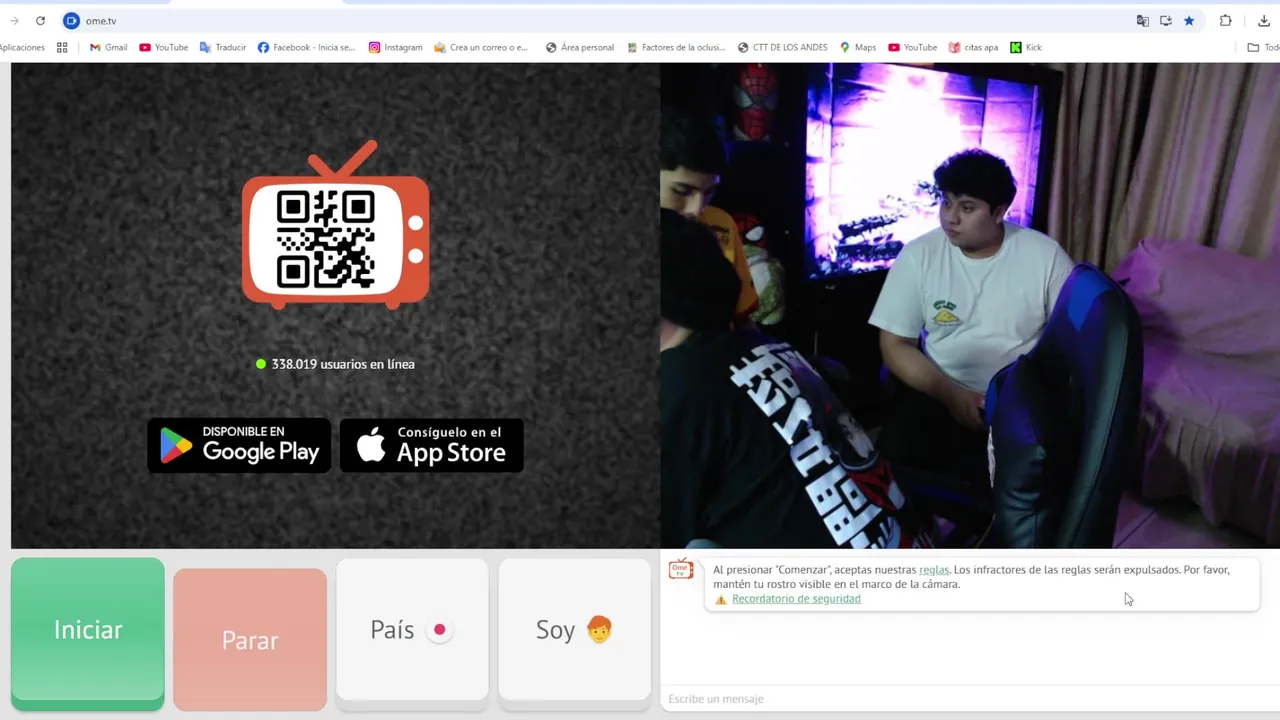Image resolution: width=1280 pixels, height=720 pixels.
Task: Open the citas apa bookmark
Action: point(974,47)
